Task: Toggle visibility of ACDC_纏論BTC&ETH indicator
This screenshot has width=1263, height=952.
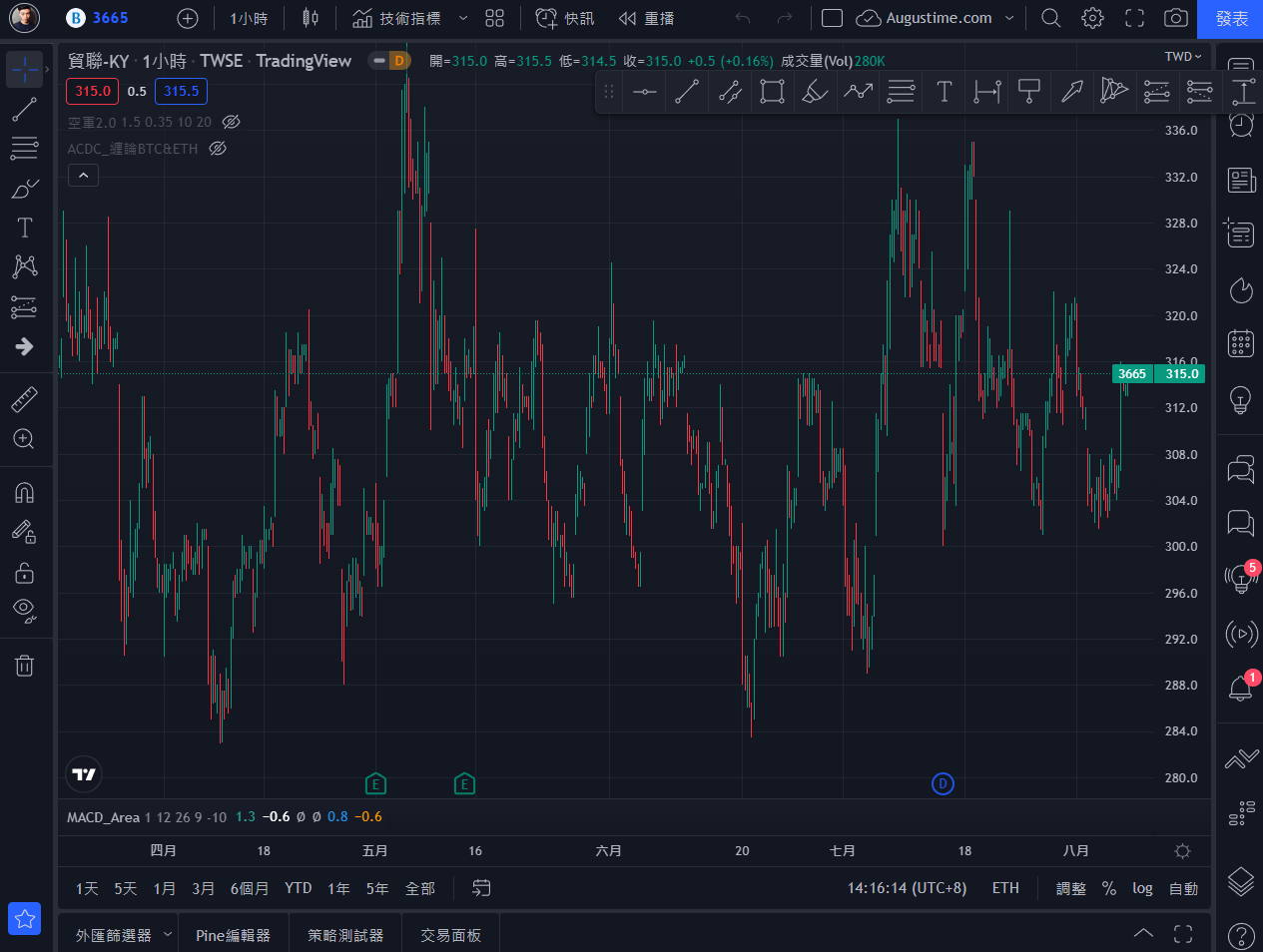Action: click(x=218, y=149)
